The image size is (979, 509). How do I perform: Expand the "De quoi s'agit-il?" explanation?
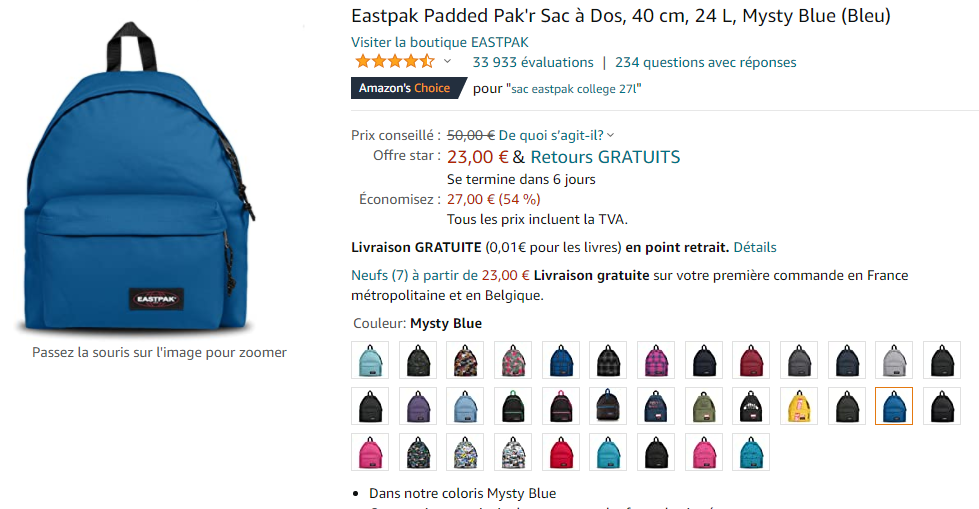pos(556,135)
